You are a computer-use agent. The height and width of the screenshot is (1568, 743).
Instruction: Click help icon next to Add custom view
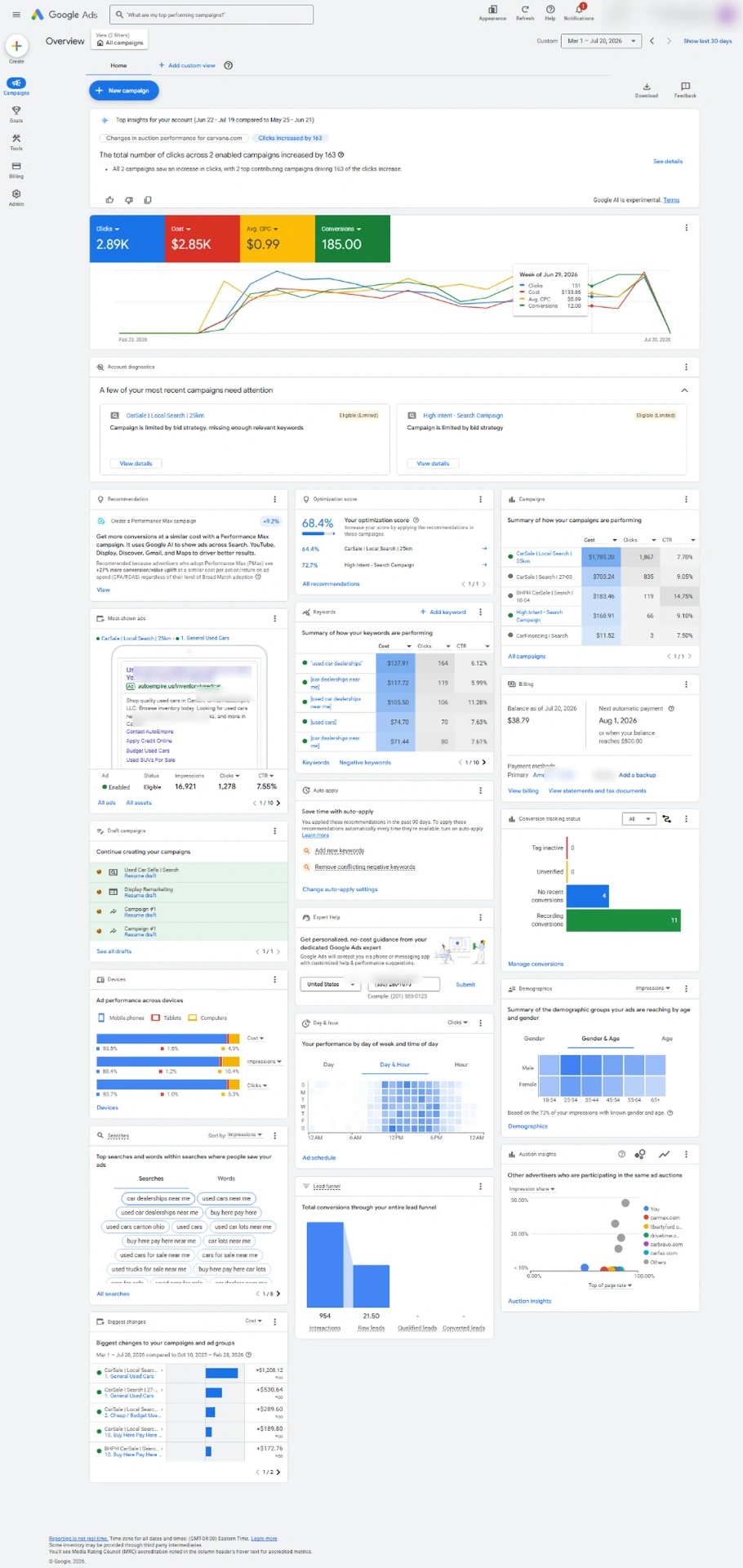click(x=229, y=65)
